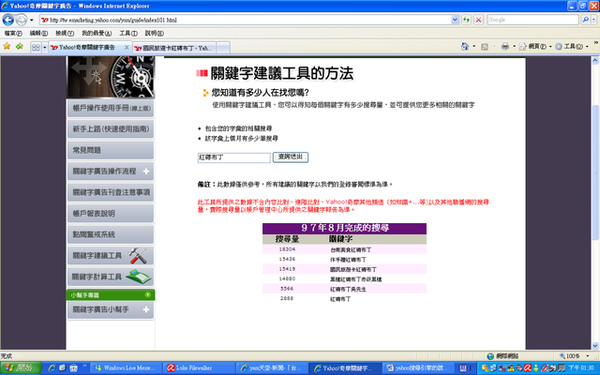Click the 查詢送出 submit button

(290, 157)
